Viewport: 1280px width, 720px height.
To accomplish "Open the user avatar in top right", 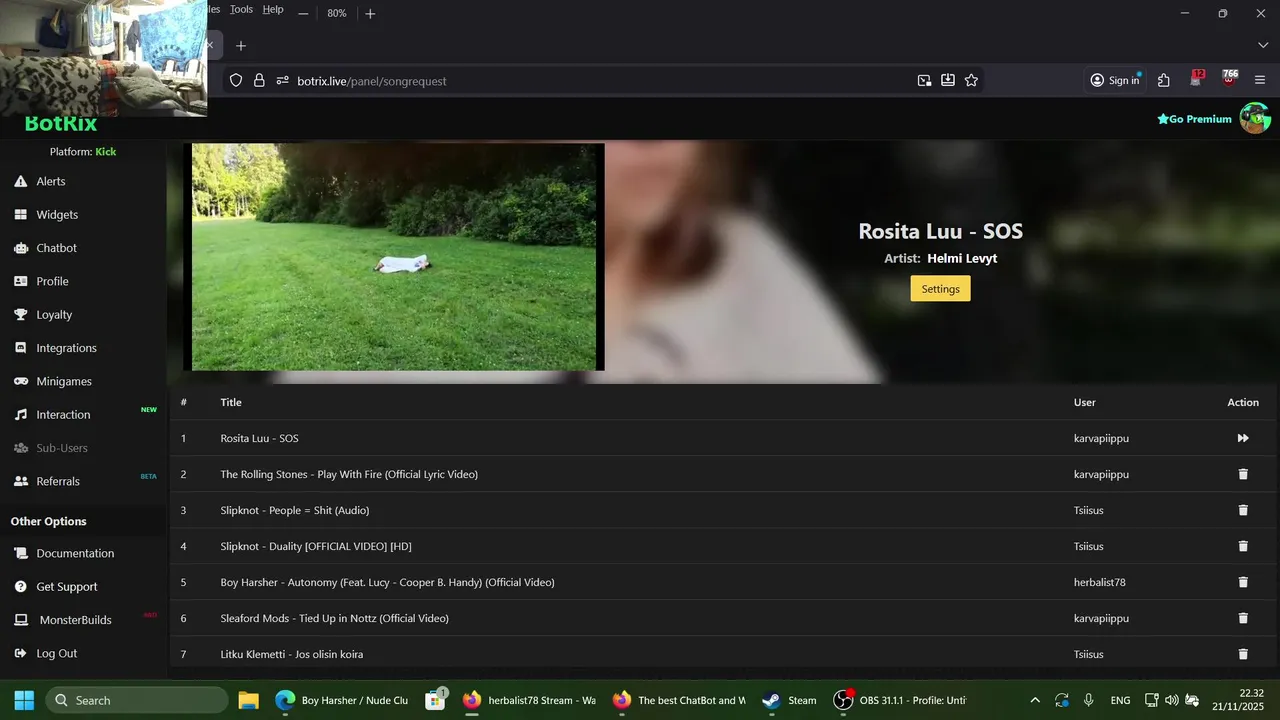I will point(1255,118).
